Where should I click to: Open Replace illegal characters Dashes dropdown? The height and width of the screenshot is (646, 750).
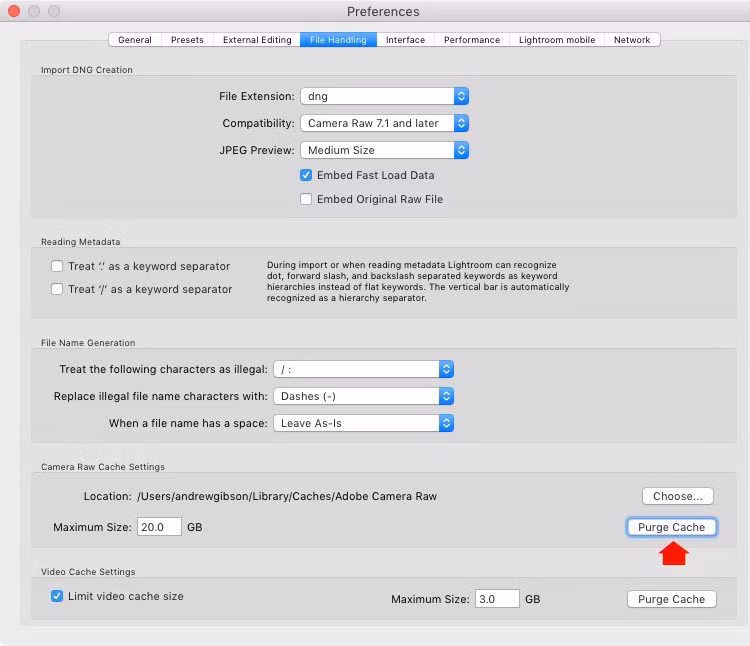click(x=364, y=396)
